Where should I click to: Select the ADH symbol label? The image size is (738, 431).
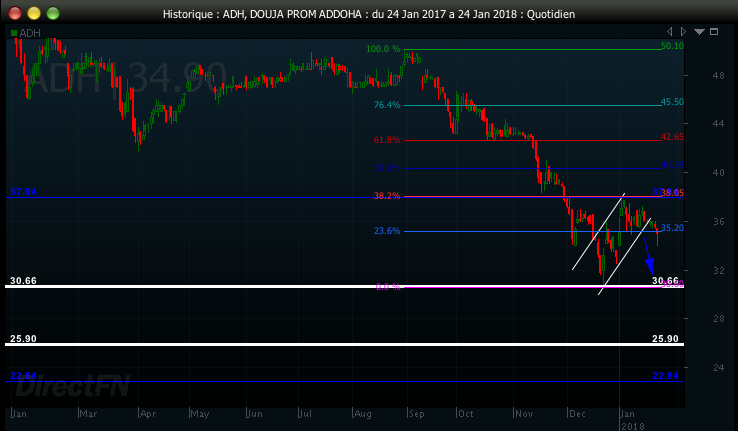[29, 33]
